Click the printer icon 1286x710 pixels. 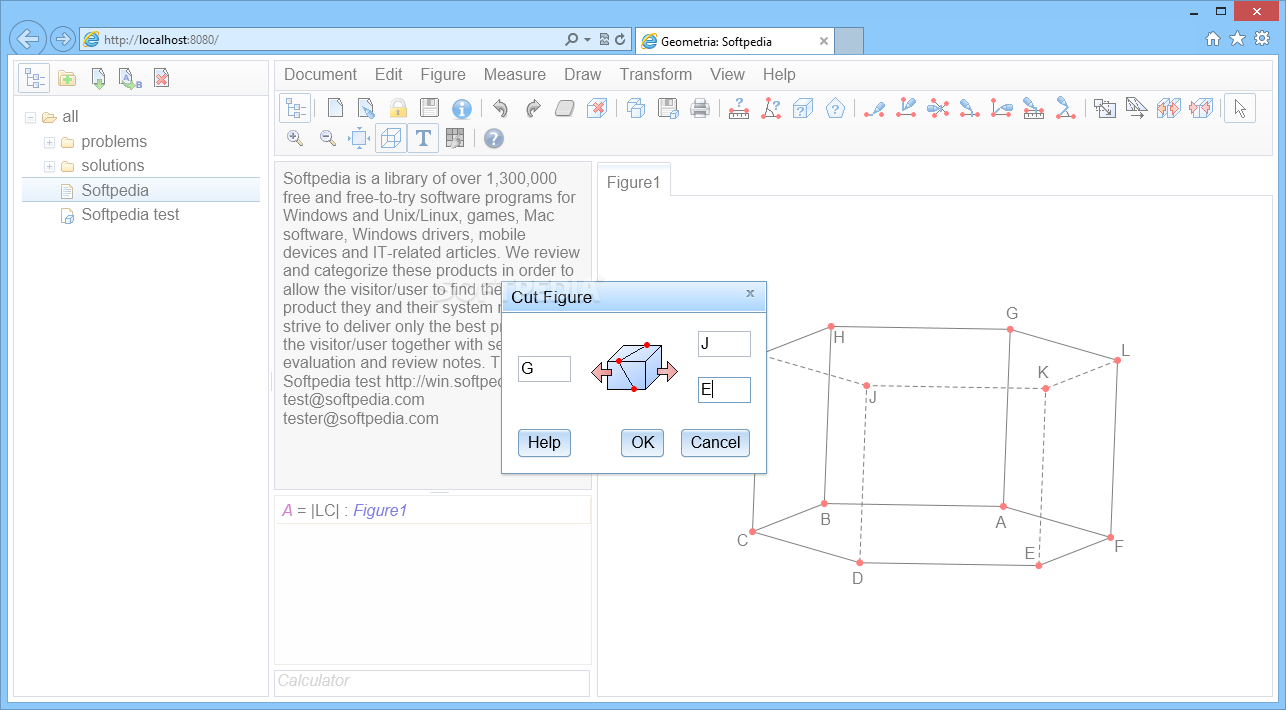[x=700, y=108]
